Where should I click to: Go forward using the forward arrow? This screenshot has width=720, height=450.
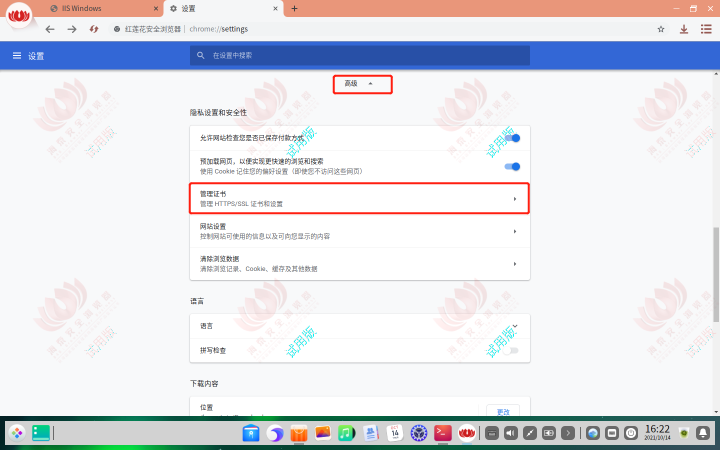point(72,29)
